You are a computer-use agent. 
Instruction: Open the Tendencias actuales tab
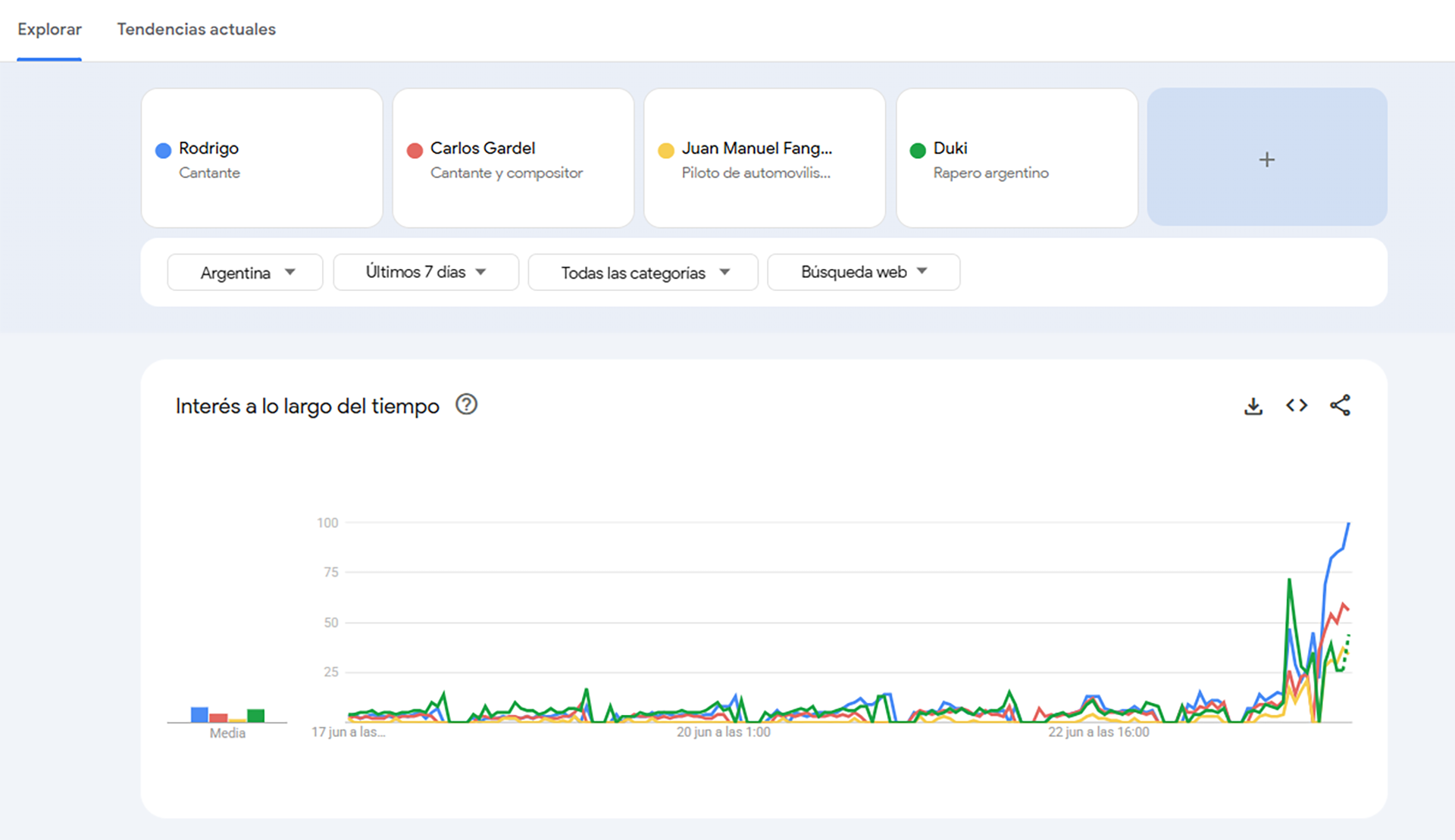(196, 30)
